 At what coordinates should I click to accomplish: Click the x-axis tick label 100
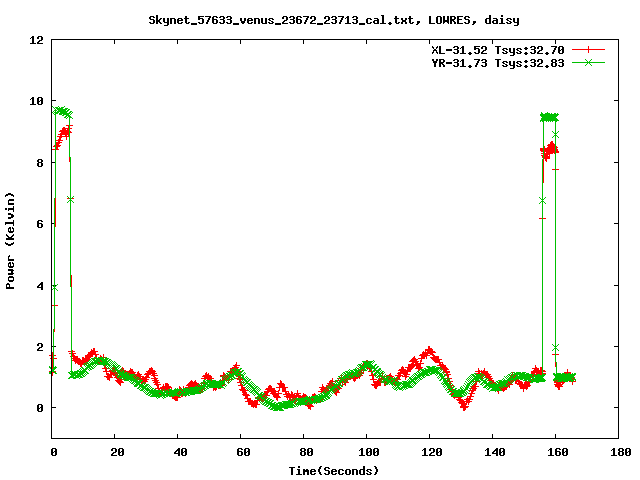[x=369, y=452]
